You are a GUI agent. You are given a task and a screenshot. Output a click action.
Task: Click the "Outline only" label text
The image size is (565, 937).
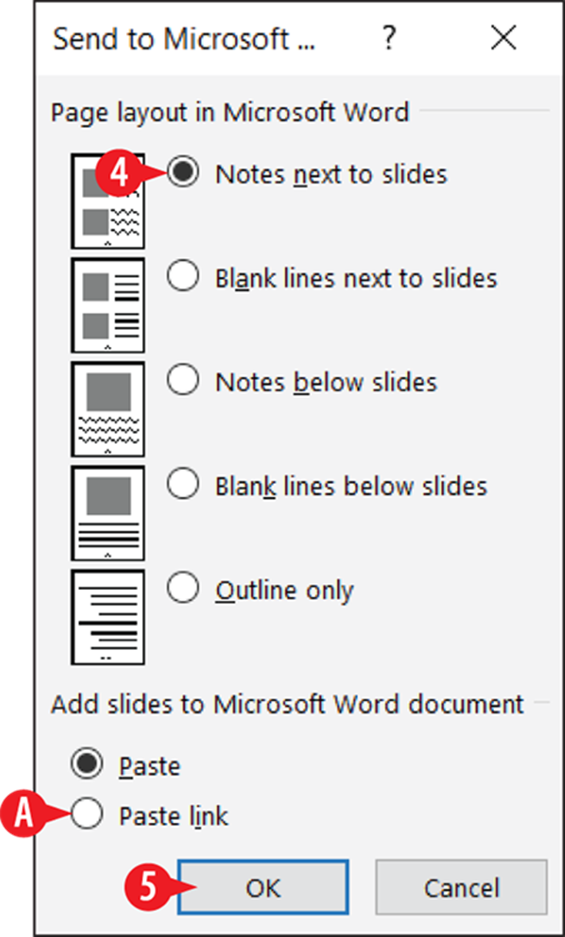pyautogui.click(x=285, y=590)
